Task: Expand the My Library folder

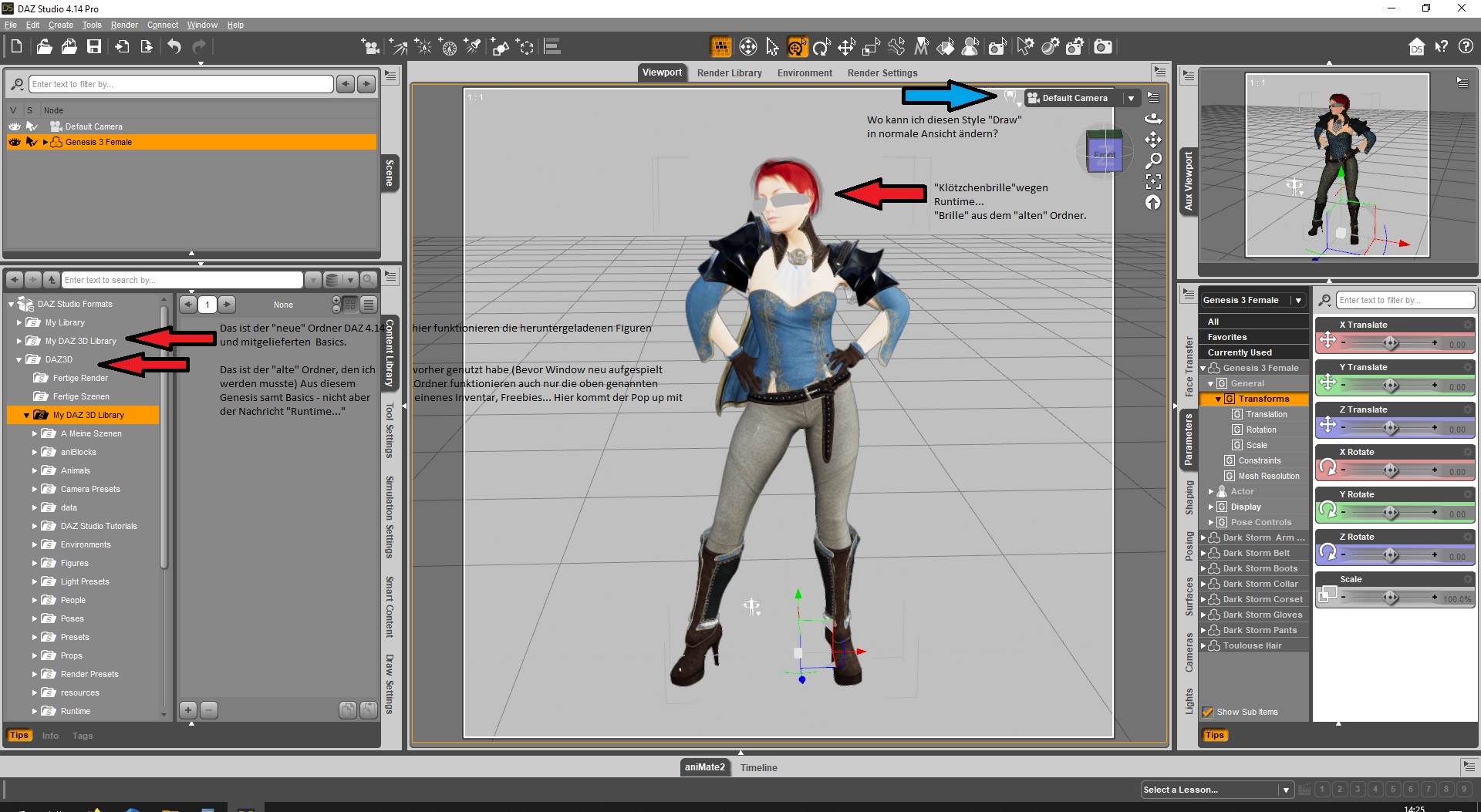Action: 19,322
